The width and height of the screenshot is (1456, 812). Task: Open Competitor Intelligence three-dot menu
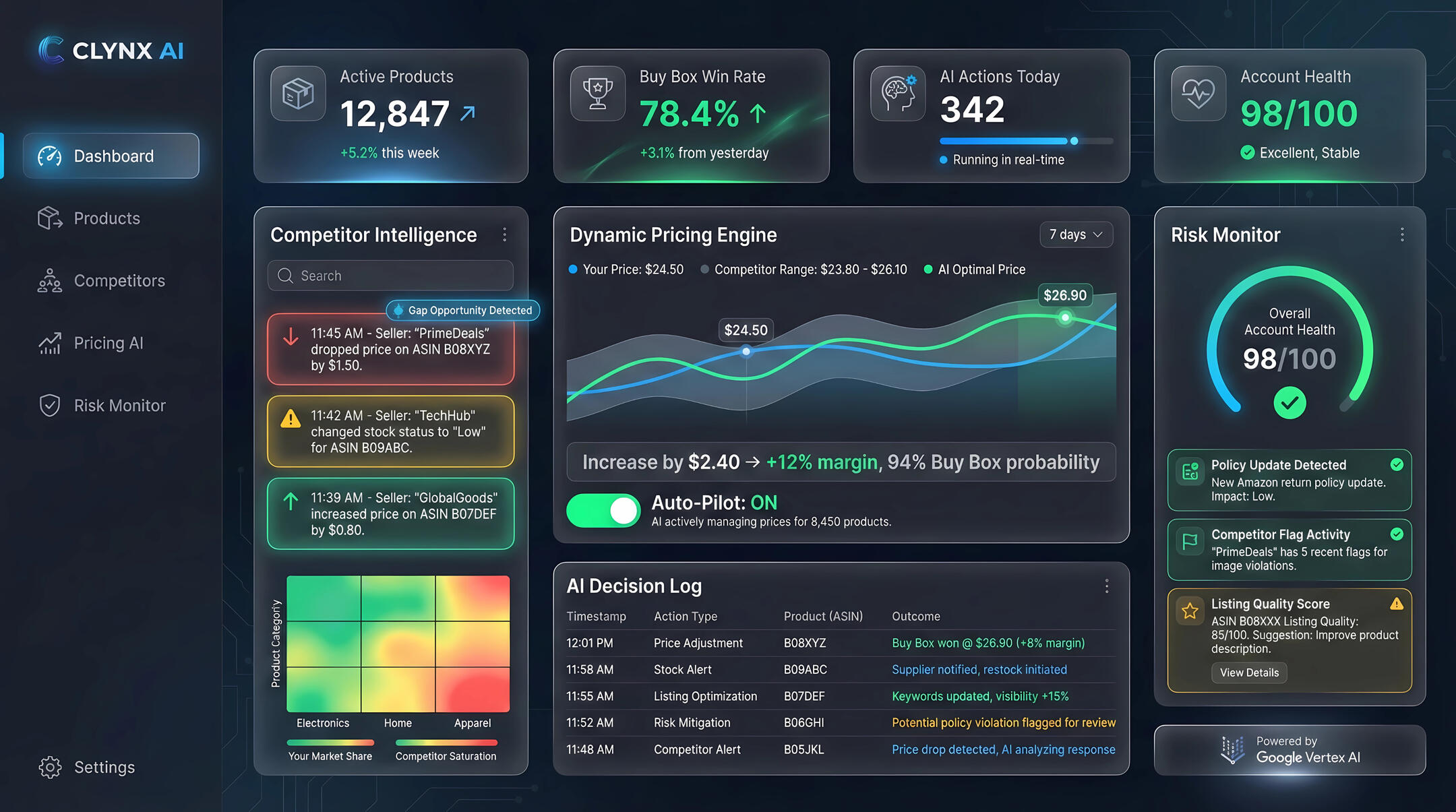504,235
